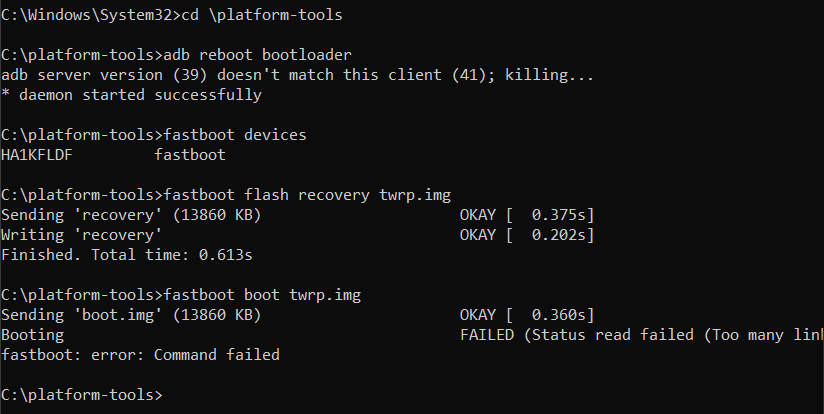
Task: Click the "Sending 'boot.img' (13860 KB)" text
Action: [131, 314]
